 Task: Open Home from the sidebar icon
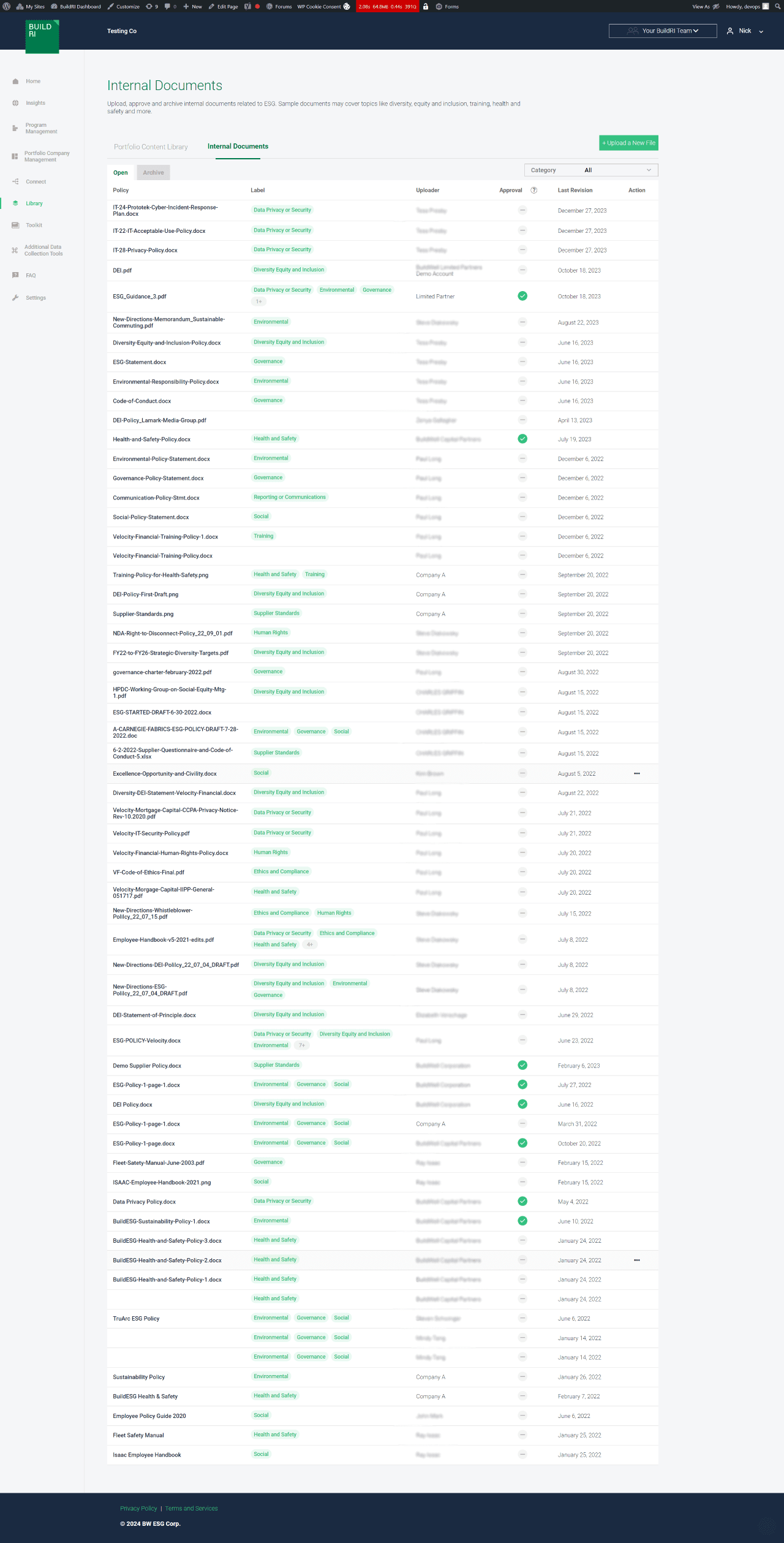(15, 81)
